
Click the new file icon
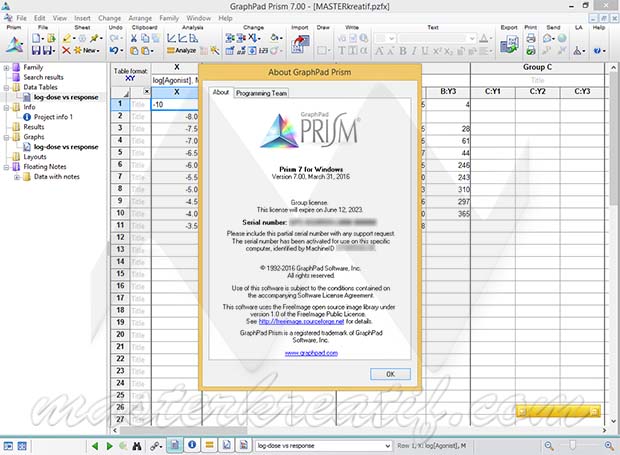click(x=36, y=38)
